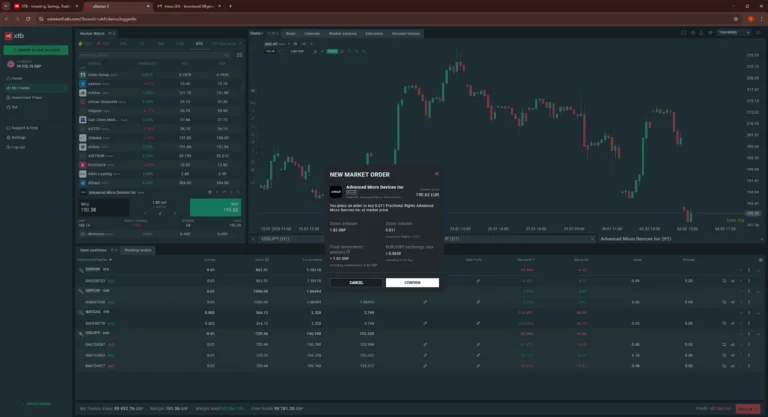Select the Adidas row in Market Watch
Viewport: 768px width, 417px height.
click(160, 93)
